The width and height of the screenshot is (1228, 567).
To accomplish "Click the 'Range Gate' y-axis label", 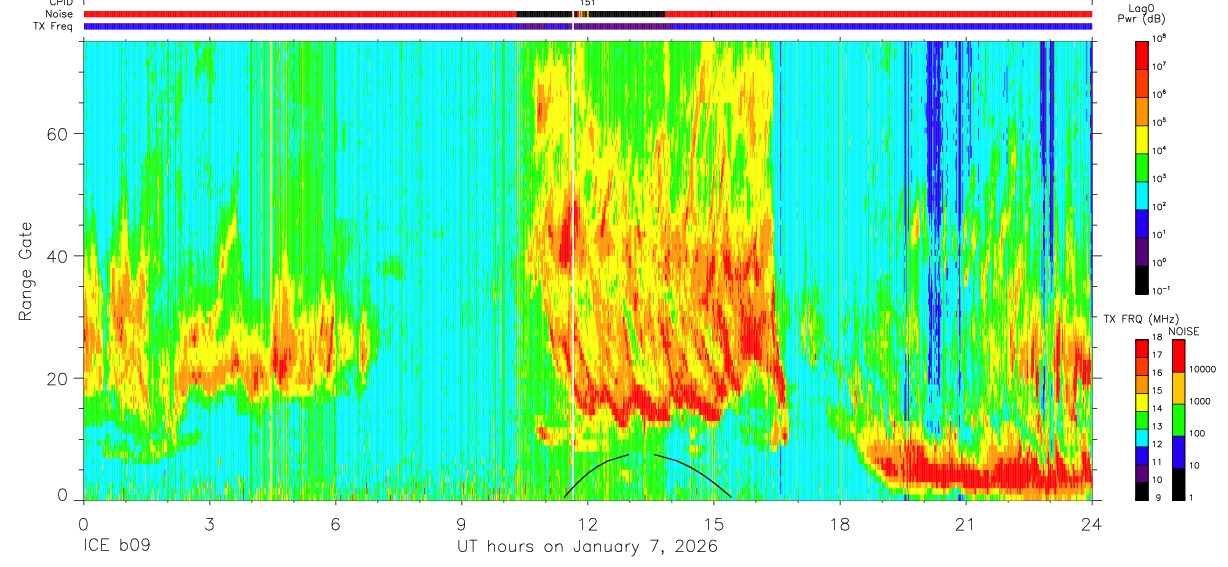I will point(25,271).
